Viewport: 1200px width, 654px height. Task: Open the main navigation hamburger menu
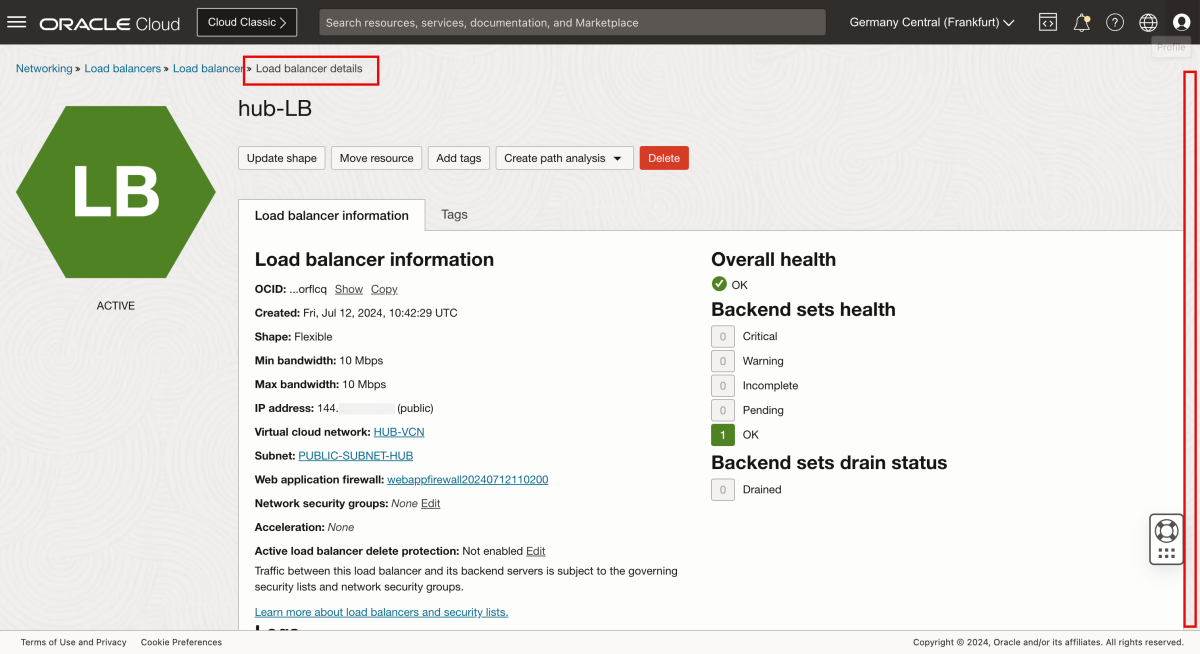pyautogui.click(x=17, y=22)
